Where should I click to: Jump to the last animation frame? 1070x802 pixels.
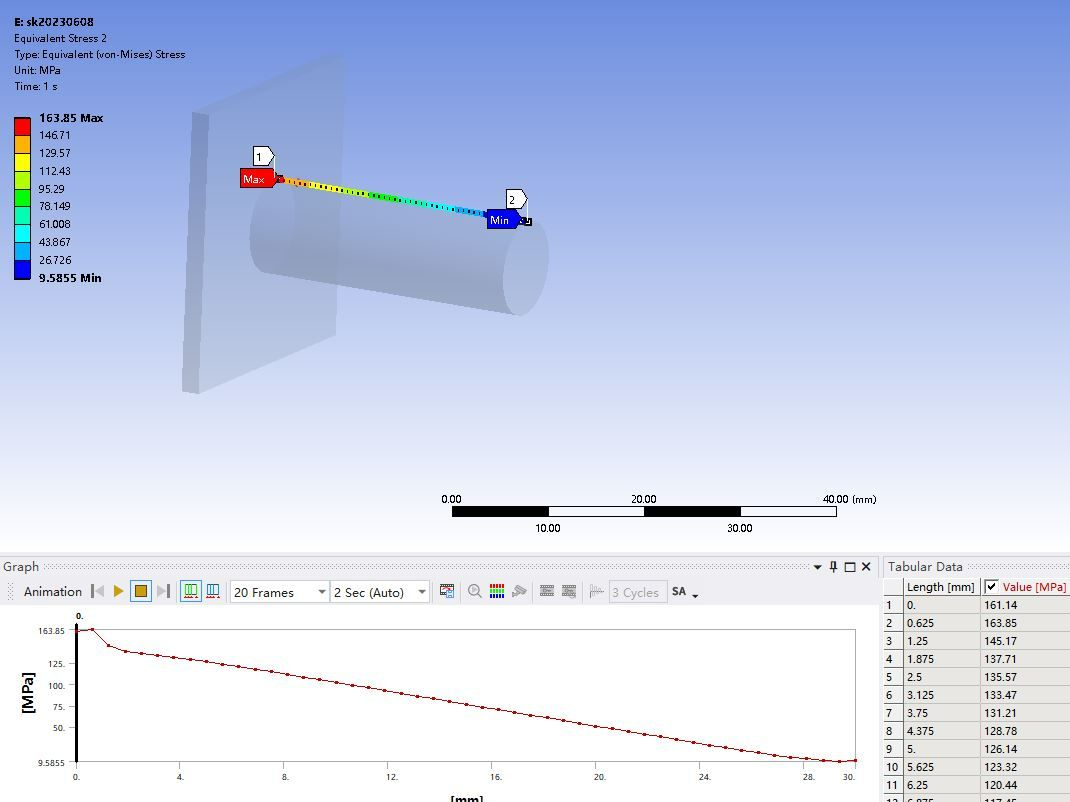click(x=160, y=591)
